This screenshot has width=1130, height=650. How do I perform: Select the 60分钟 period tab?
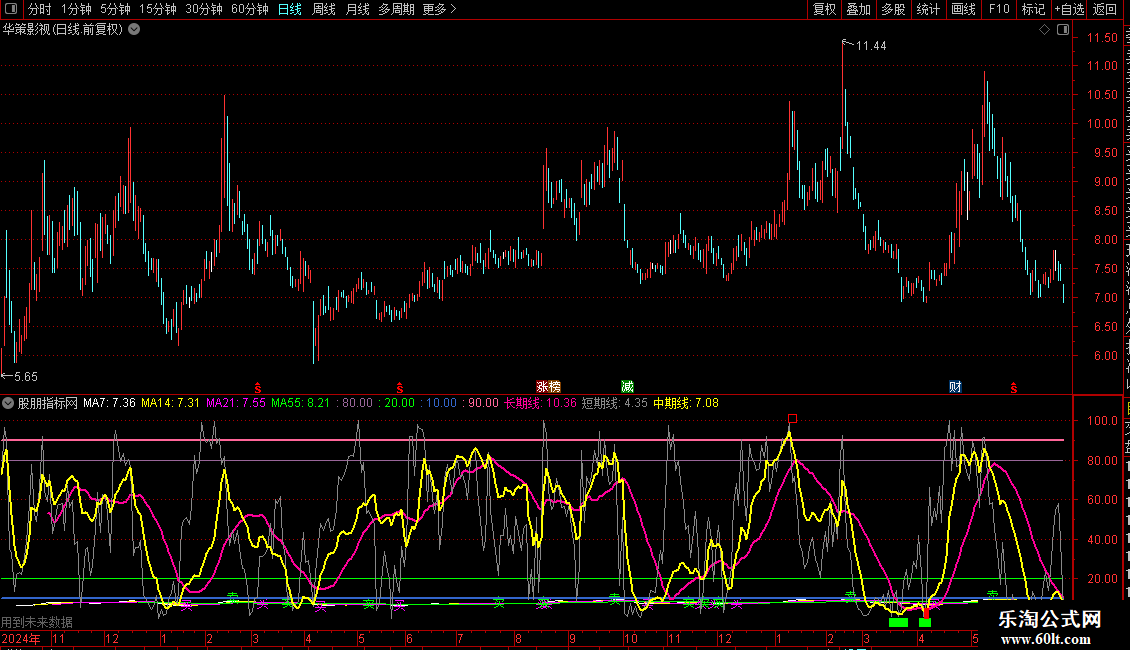249,9
